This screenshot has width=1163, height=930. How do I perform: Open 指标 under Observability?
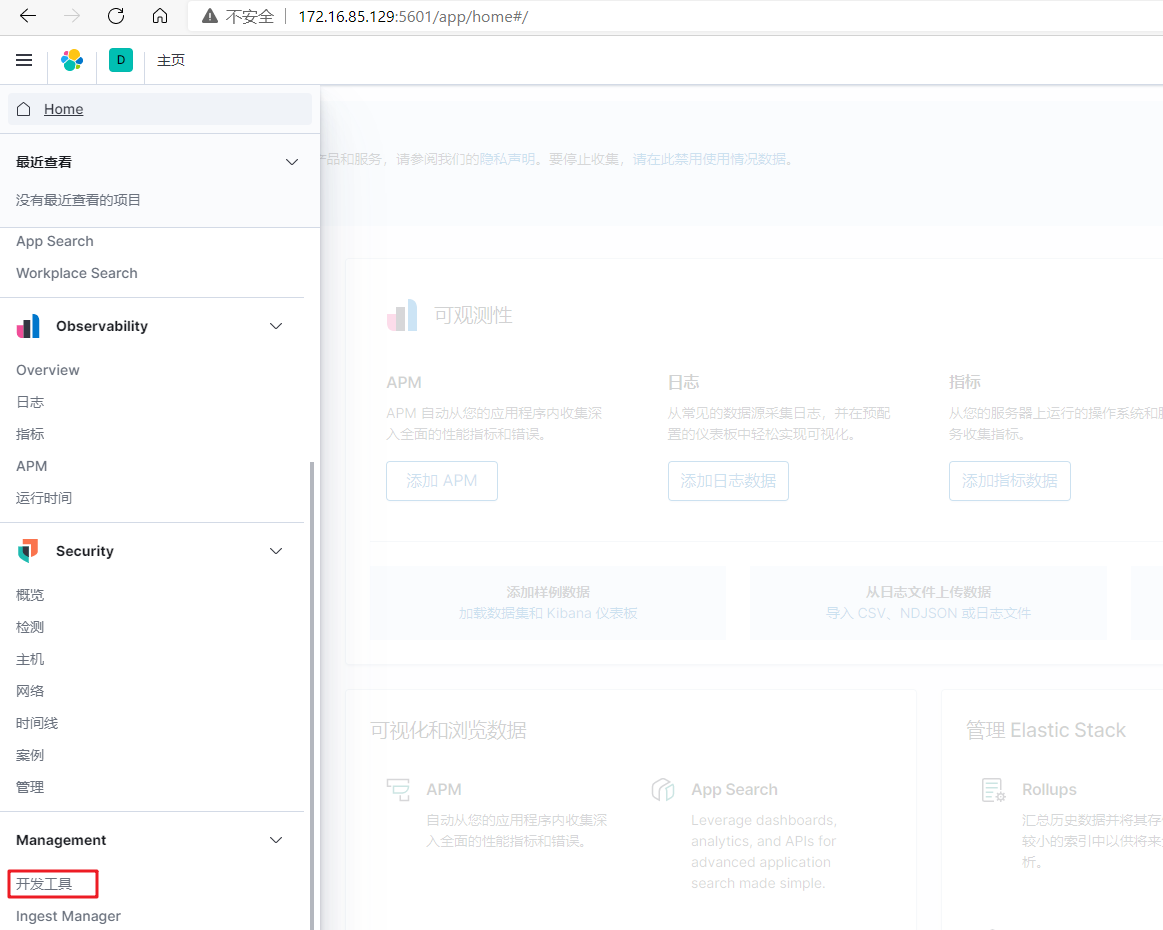pos(30,434)
